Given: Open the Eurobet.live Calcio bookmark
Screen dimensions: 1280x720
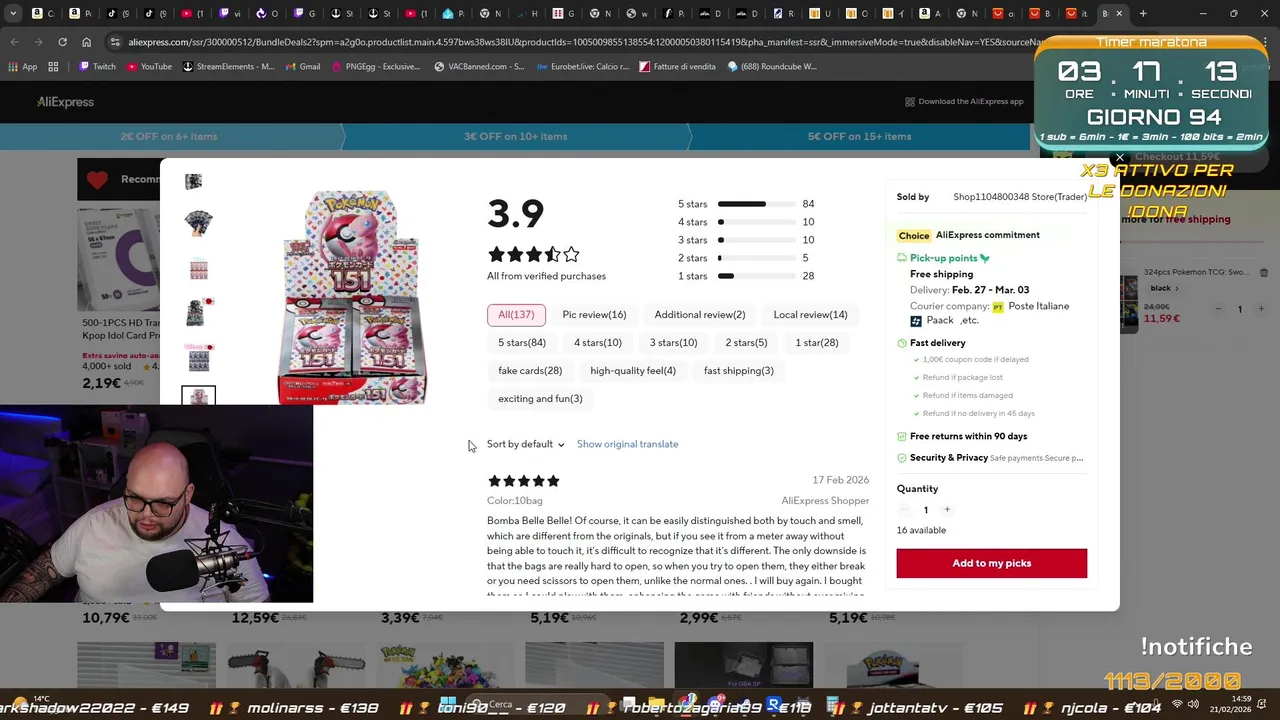Looking at the screenshot, I should coord(582,66).
